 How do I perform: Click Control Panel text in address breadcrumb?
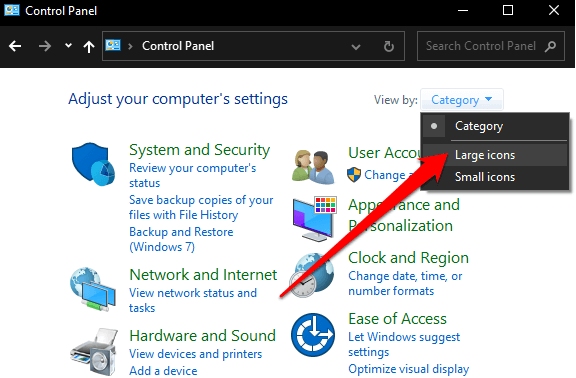[x=178, y=46]
